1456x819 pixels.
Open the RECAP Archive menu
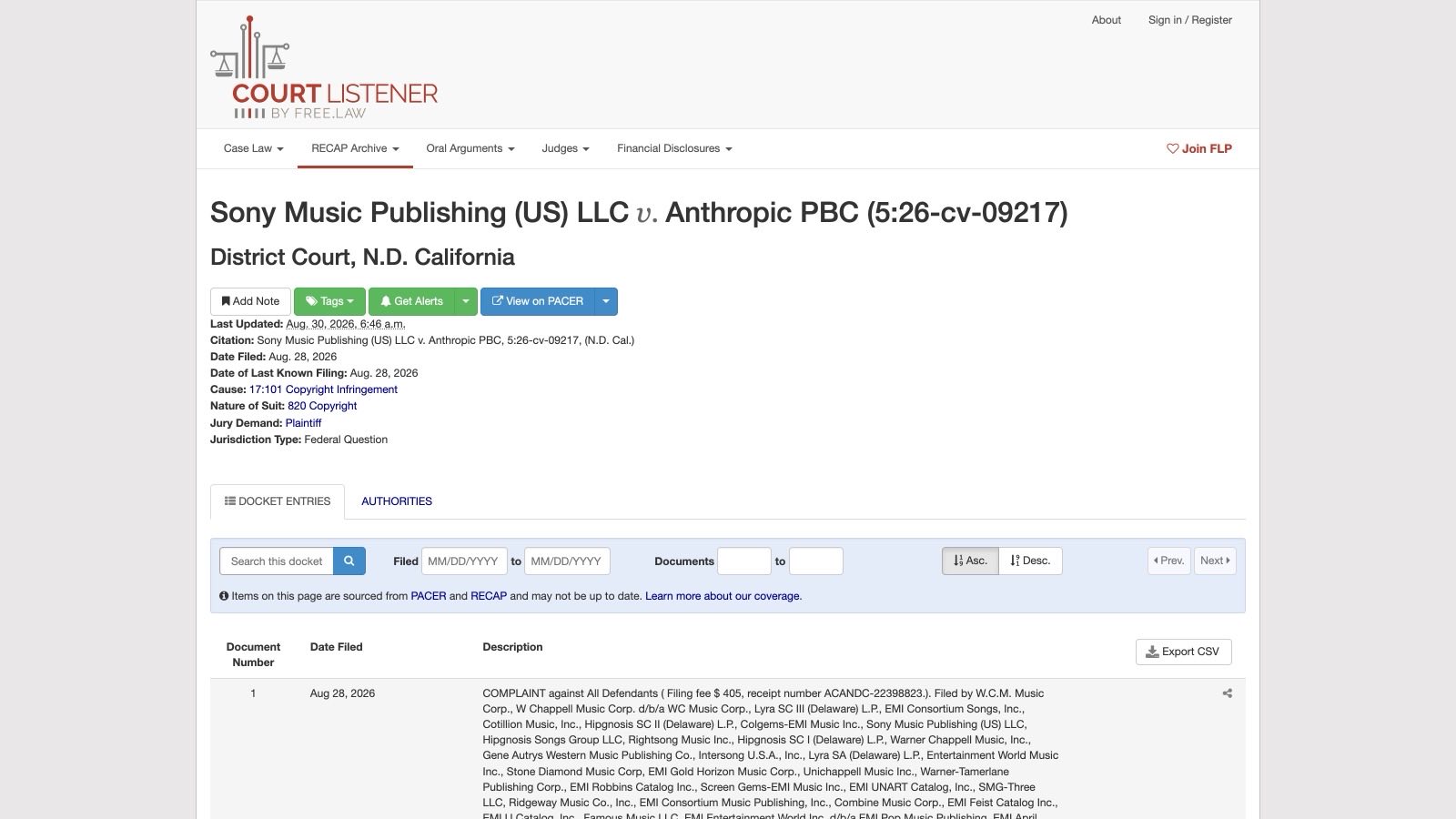tap(355, 148)
